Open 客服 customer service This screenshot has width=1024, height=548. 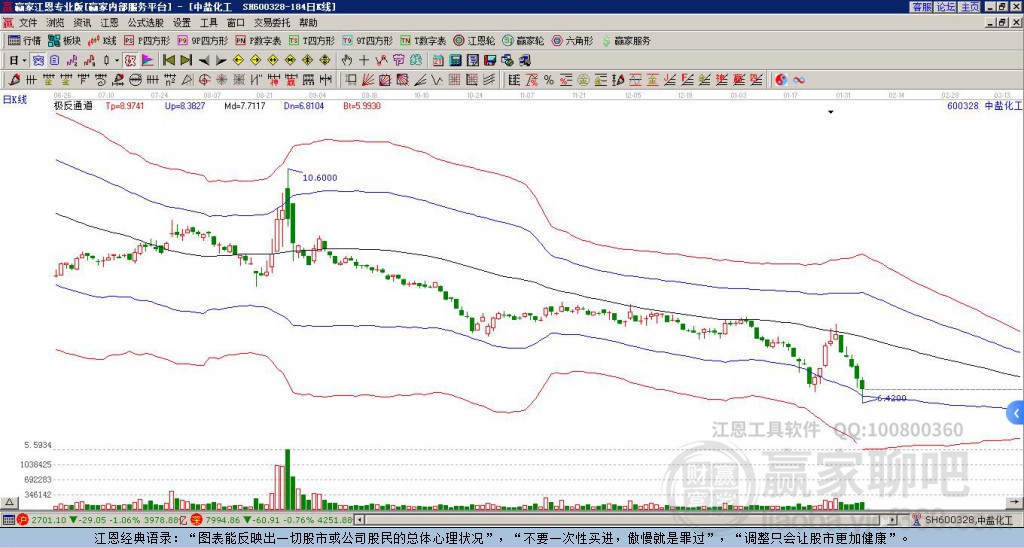point(921,7)
